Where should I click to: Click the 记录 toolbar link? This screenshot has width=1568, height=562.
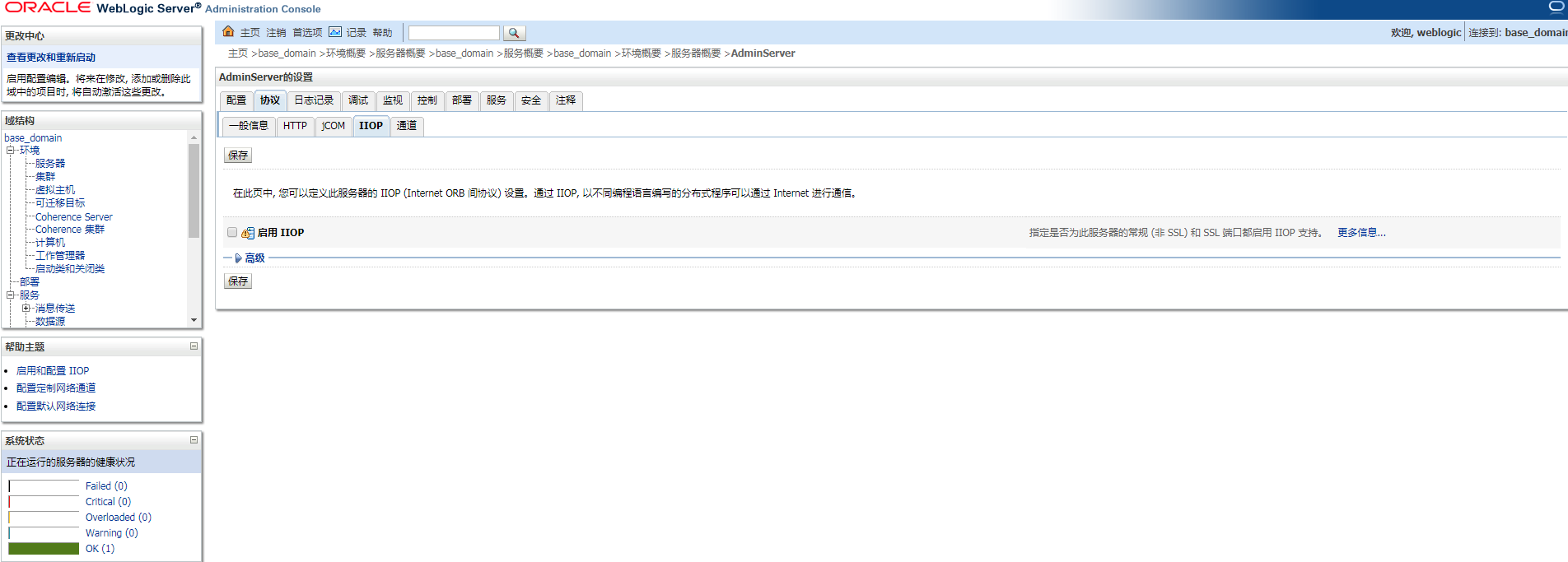357,33
